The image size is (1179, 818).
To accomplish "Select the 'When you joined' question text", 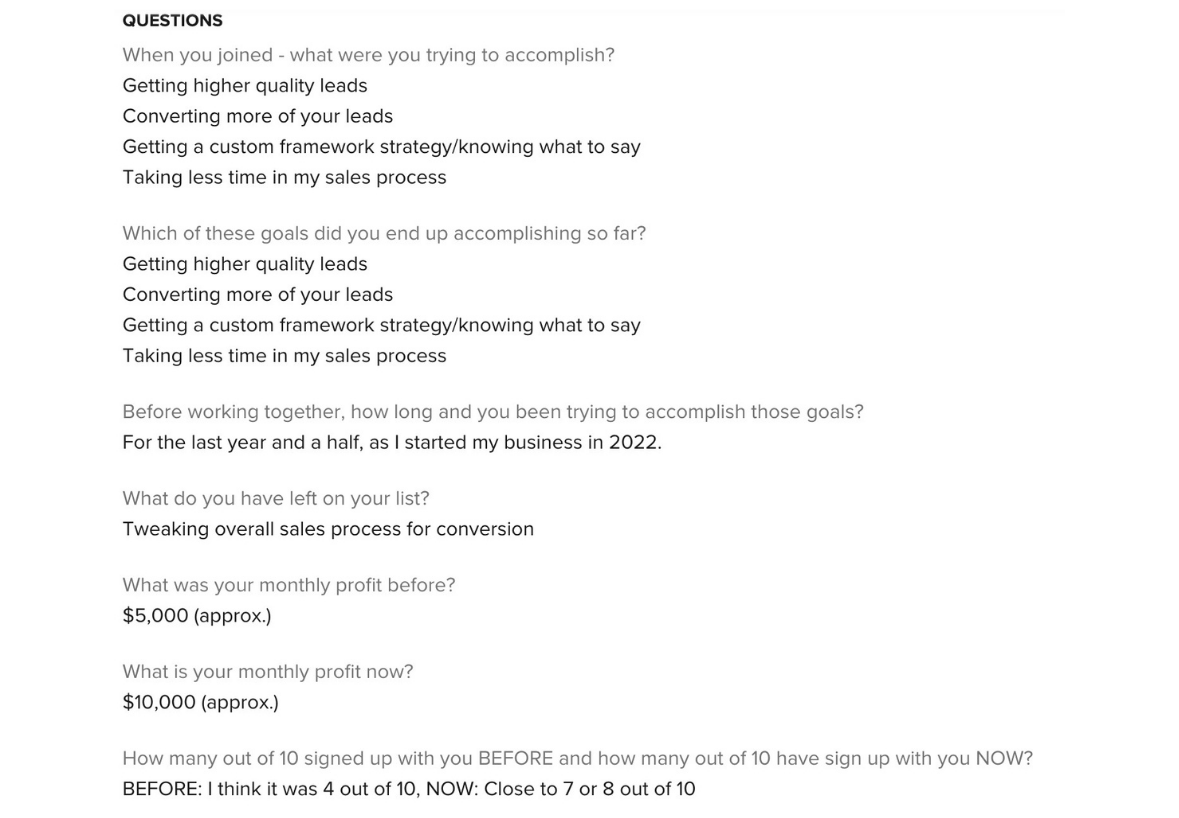I will pos(368,56).
